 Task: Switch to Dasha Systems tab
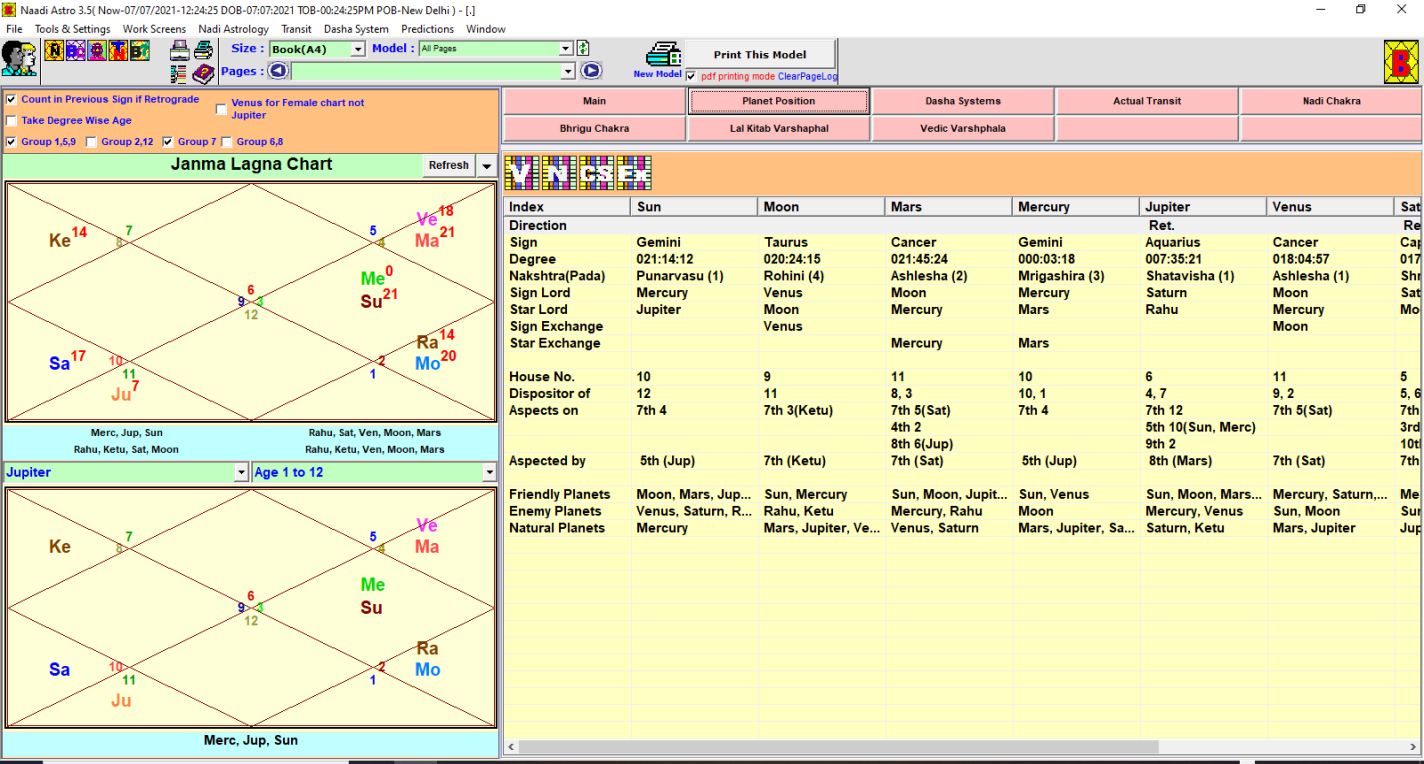pyautogui.click(x=963, y=101)
